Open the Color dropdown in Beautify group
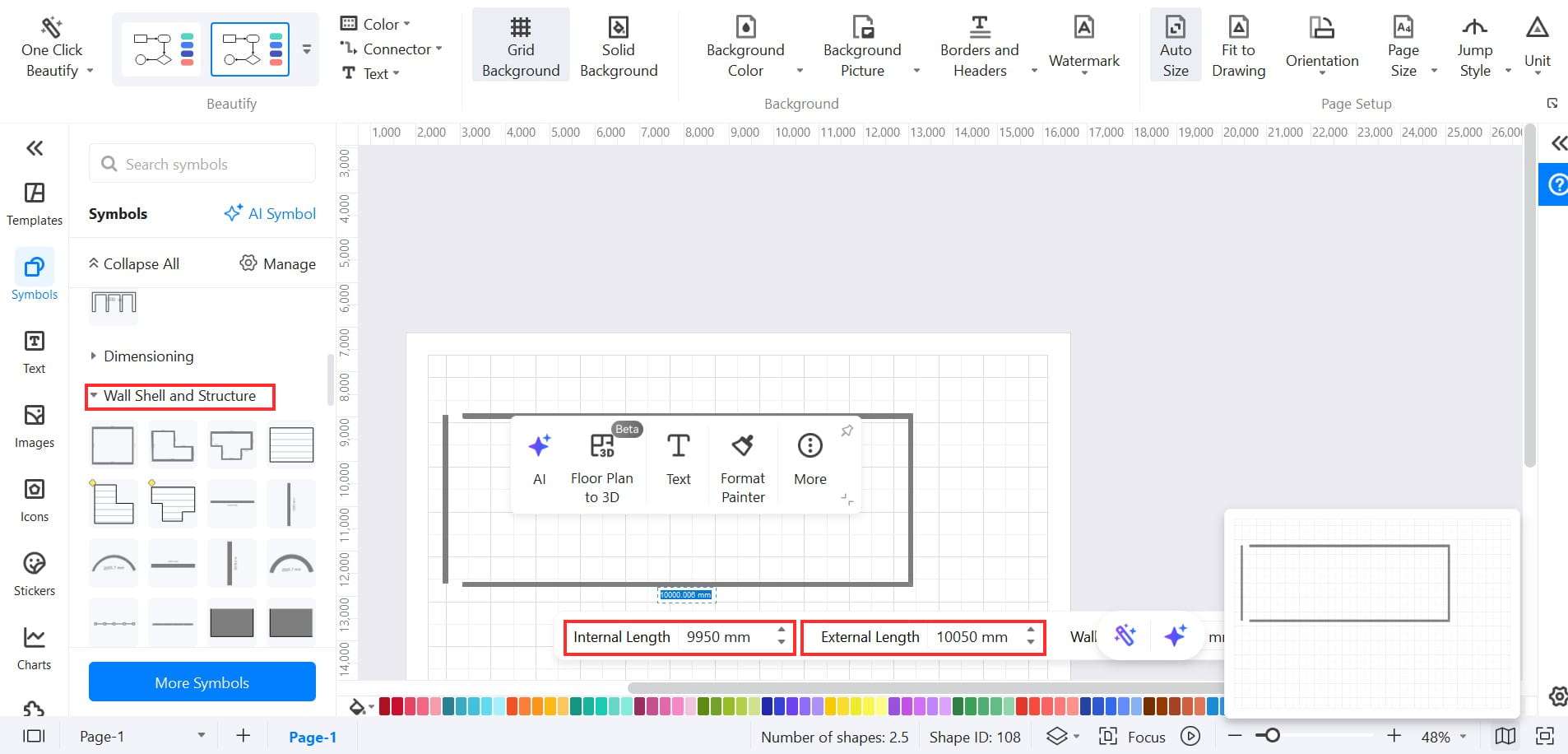 (x=375, y=24)
